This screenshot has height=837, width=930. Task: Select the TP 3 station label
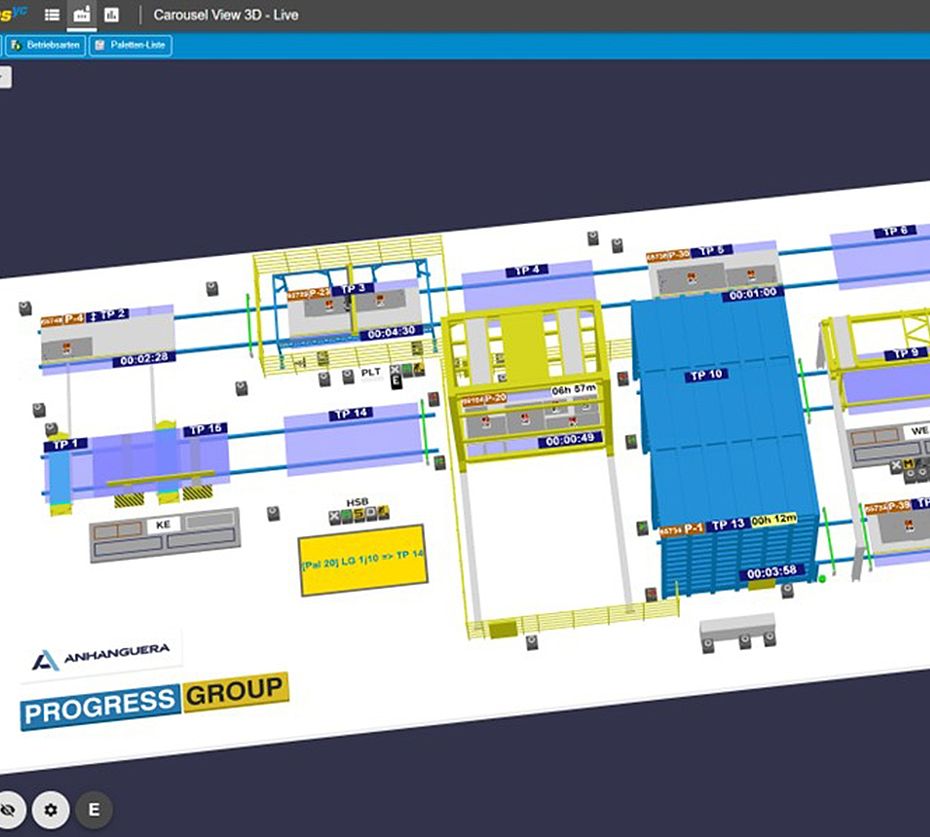(x=353, y=289)
